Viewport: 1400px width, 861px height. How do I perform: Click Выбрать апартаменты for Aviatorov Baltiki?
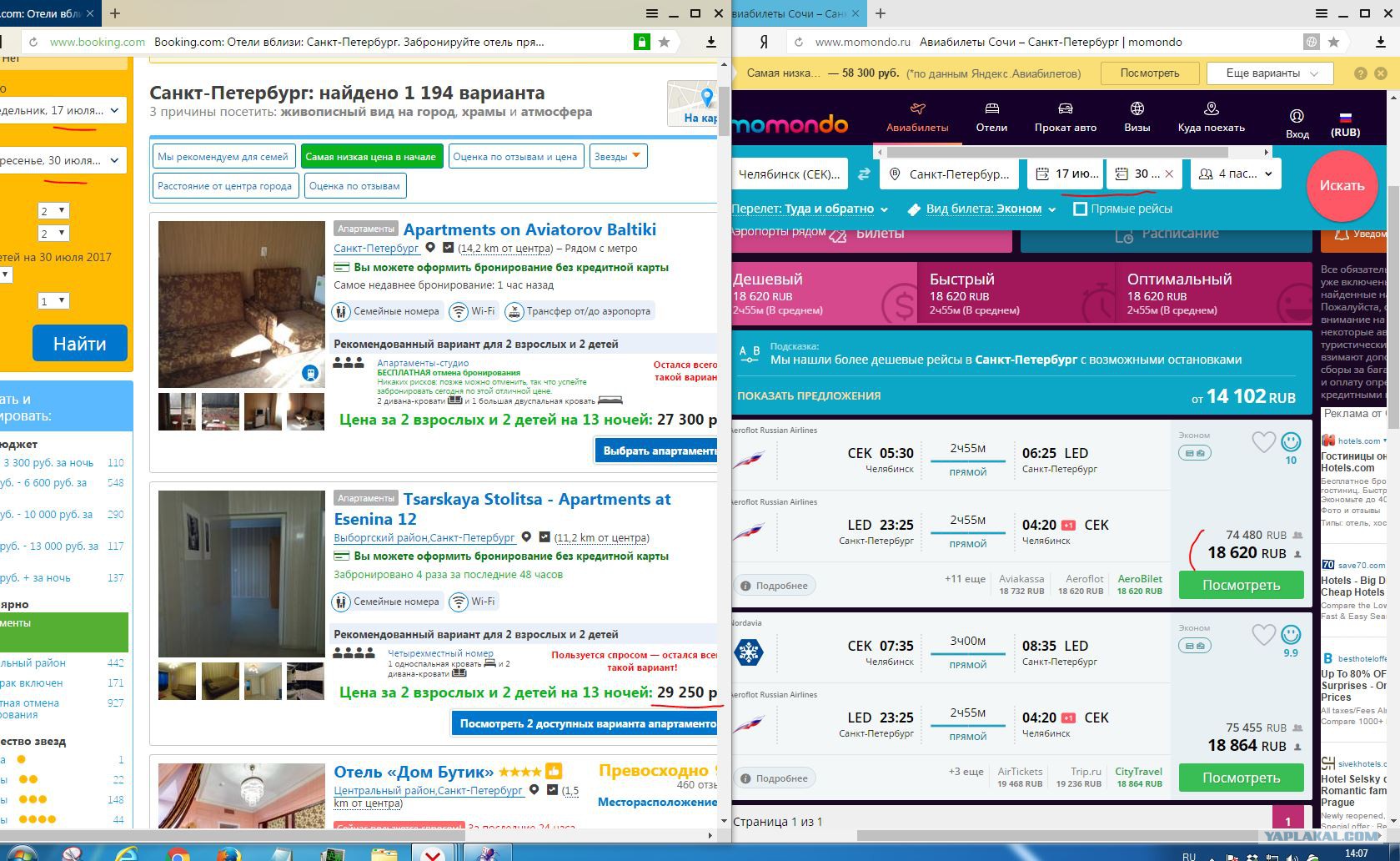656,451
